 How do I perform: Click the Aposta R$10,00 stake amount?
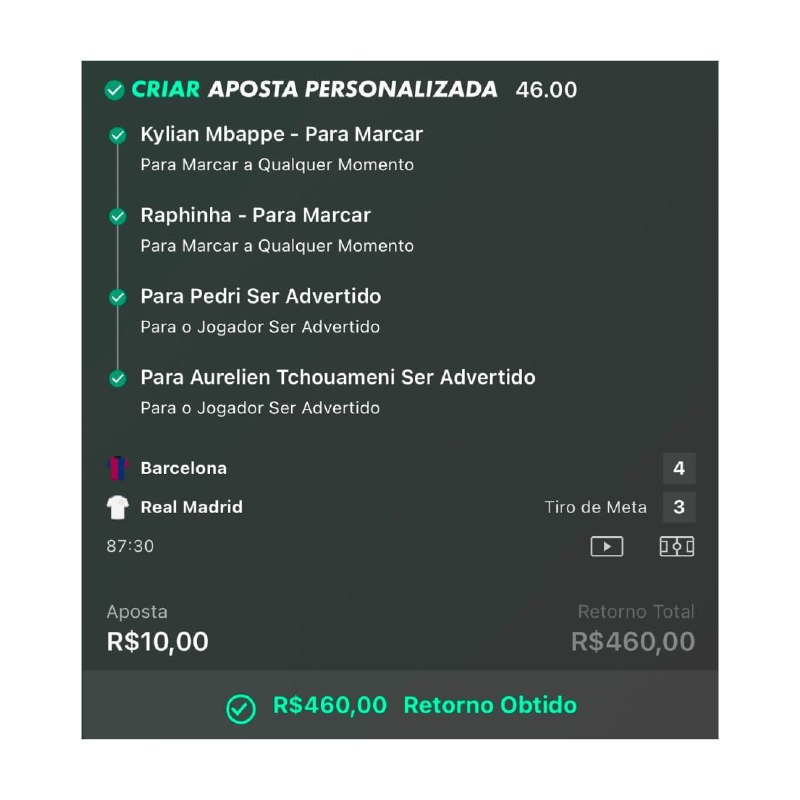coord(158,641)
